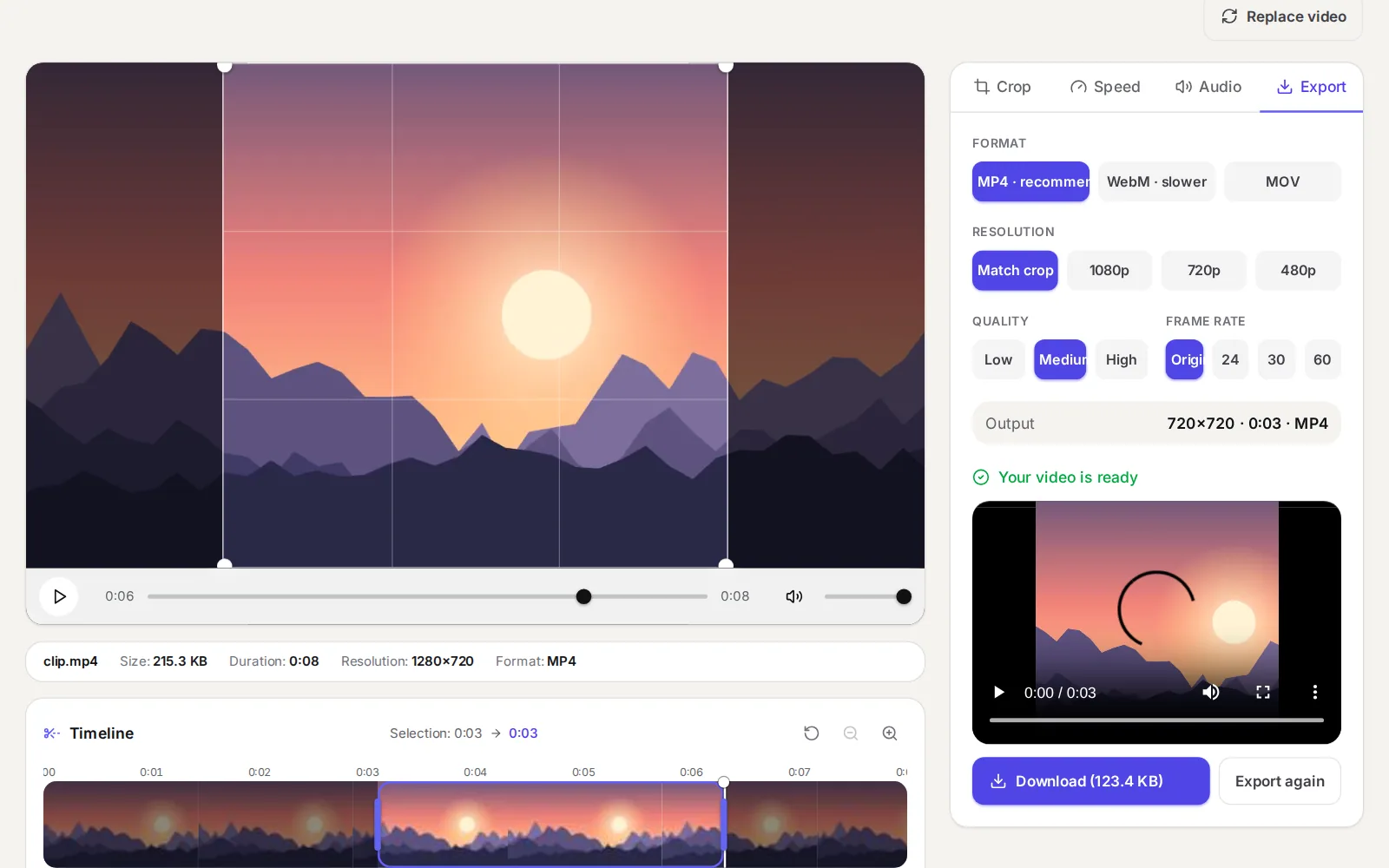
Task: Set frame rate to 60
Action: coord(1322,359)
